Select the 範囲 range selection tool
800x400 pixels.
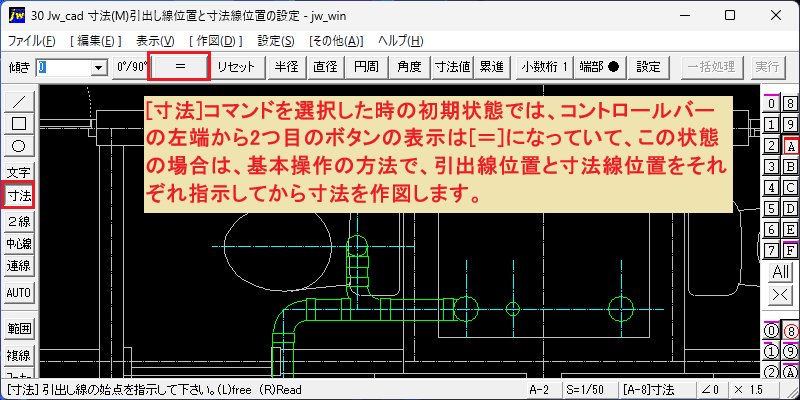(19, 329)
